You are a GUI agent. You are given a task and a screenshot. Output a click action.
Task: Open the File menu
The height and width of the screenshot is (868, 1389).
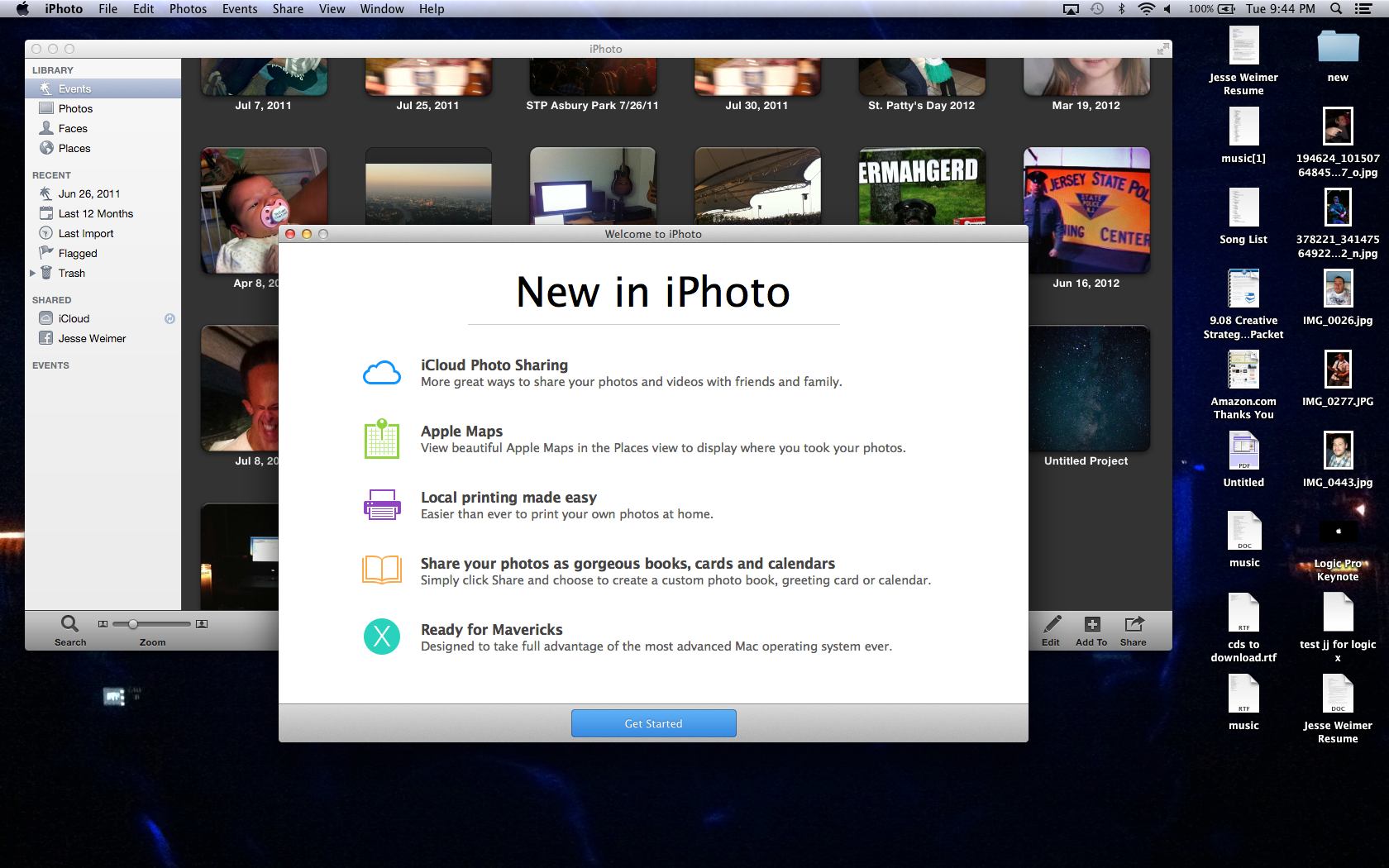(x=107, y=9)
